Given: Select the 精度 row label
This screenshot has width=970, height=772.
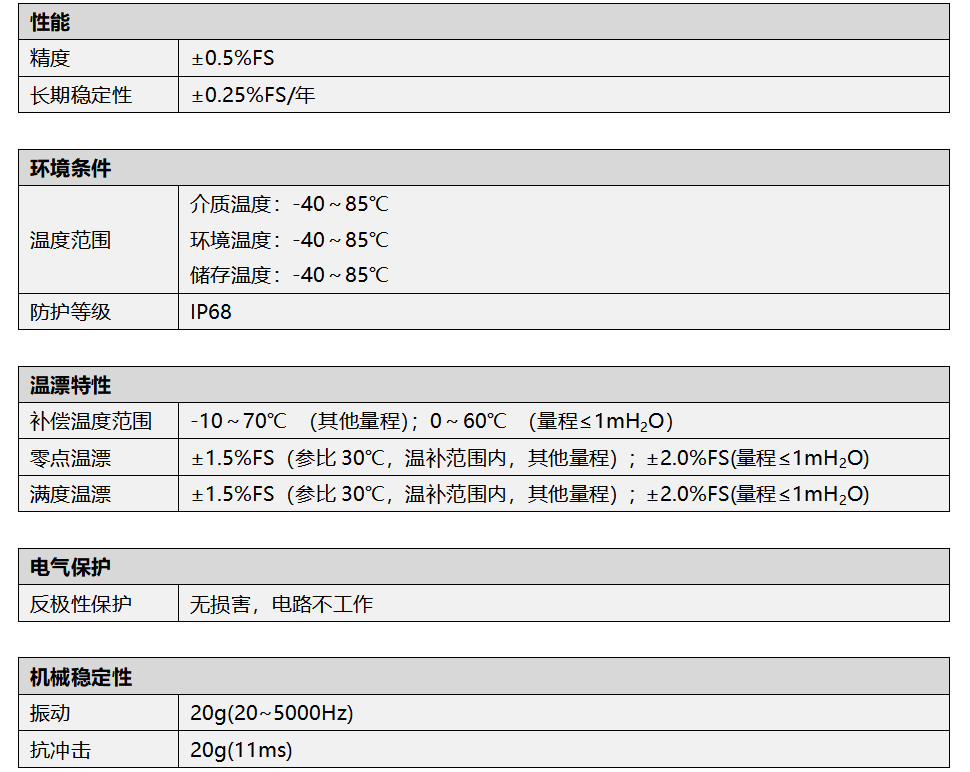Looking at the screenshot, I should pyautogui.click(x=50, y=59).
